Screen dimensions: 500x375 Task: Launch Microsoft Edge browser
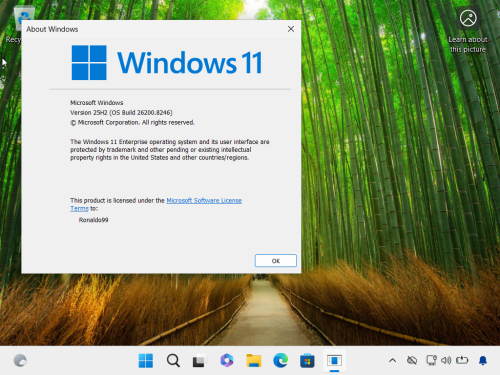[281, 360]
